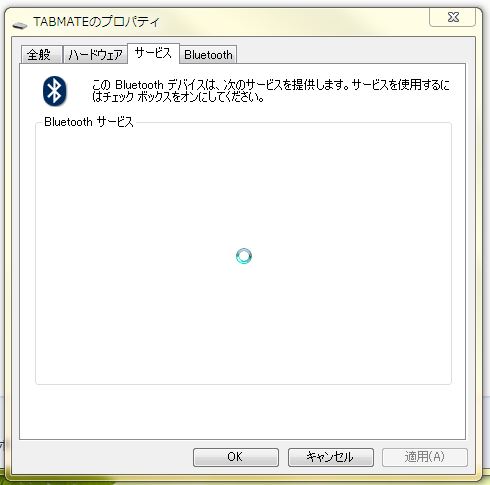Screen dimensions: 490x485
Task: Click the TABMATEのプロパティ title text
Action: point(97,22)
